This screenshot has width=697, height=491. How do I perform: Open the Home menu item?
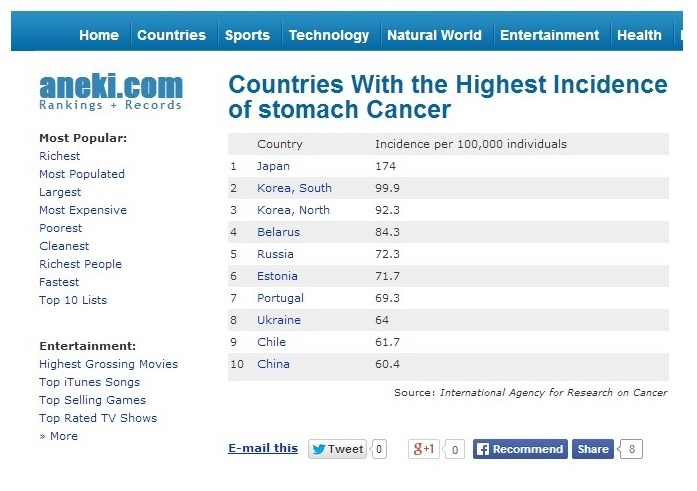(x=98, y=35)
